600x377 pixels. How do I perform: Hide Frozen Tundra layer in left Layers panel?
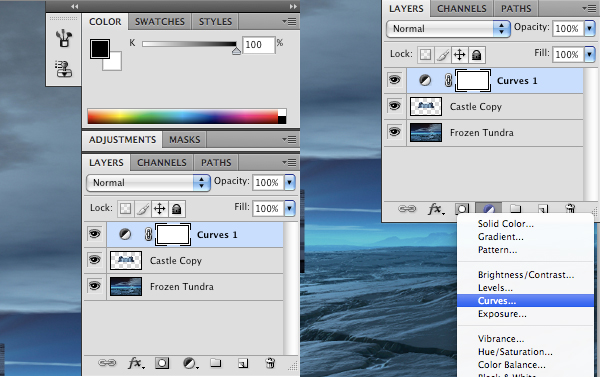95,286
